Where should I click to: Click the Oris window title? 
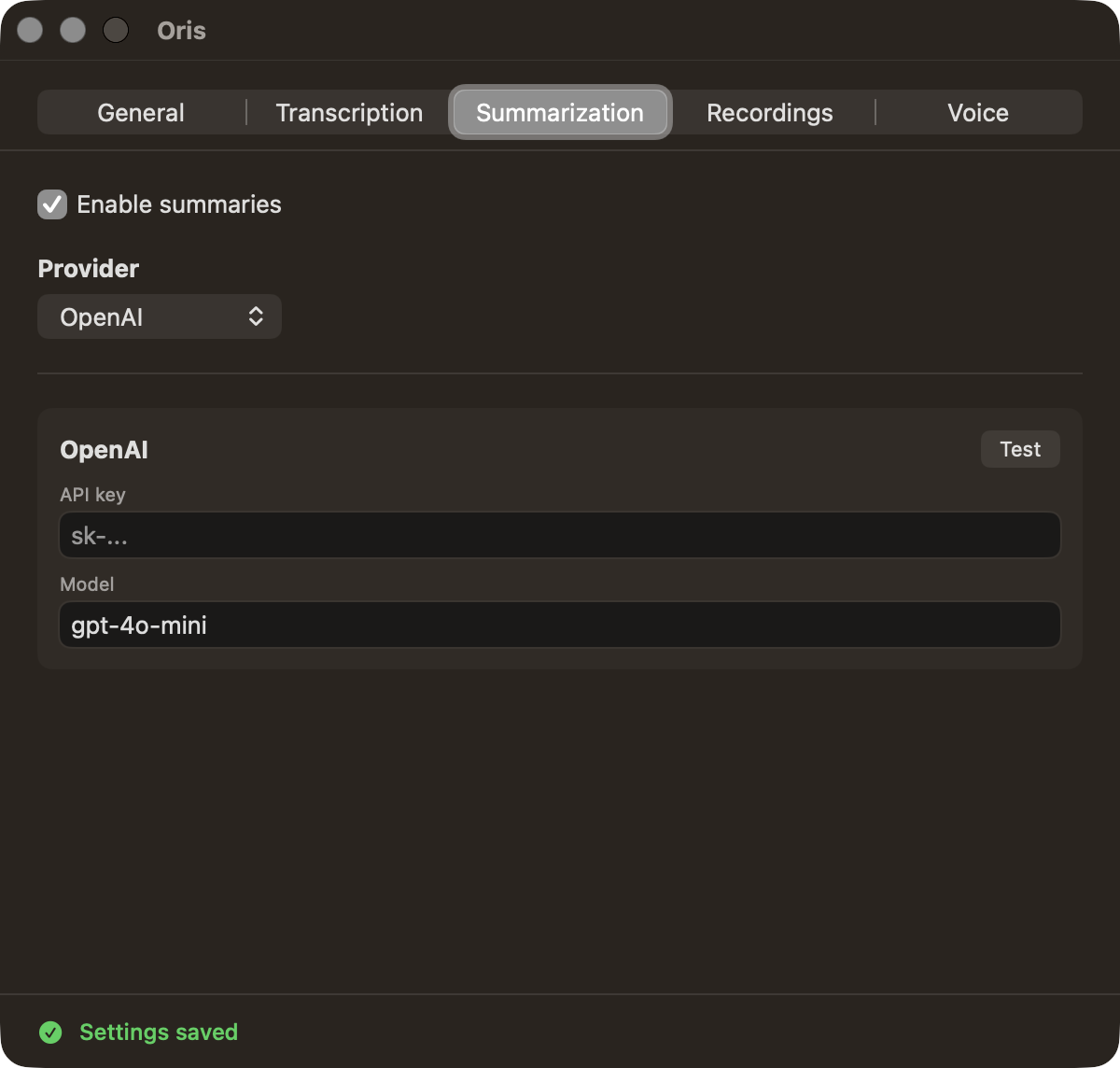click(x=181, y=31)
